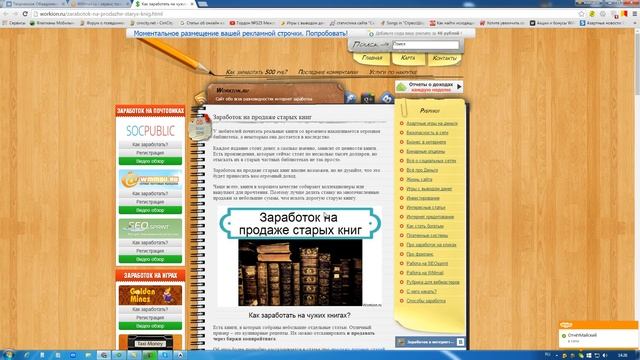This screenshot has width=640, height=360.
Task: Open rubric 'Работа на WMmail'
Action: point(425,273)
